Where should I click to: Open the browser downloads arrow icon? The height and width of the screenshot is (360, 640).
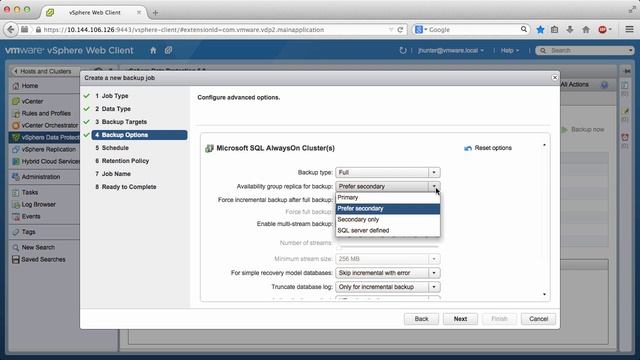coord(570,29)
